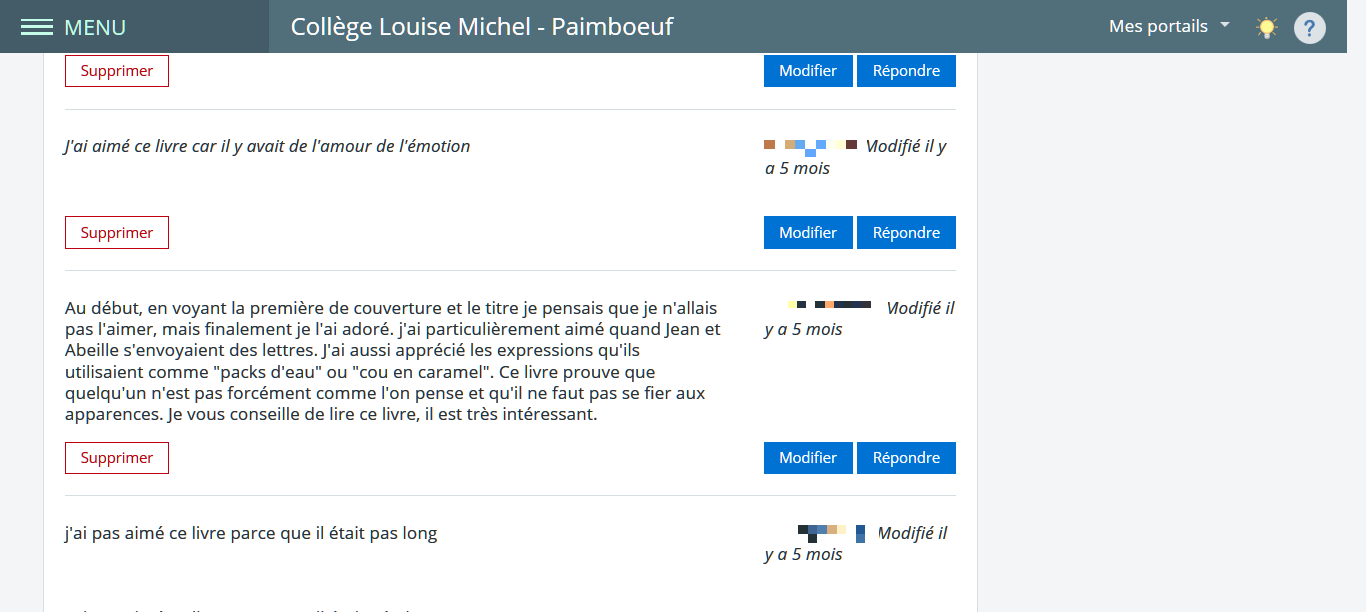Reply to the "amour de l'émotion" comment
1366x612 pixels.
click(x=906, y=233)
